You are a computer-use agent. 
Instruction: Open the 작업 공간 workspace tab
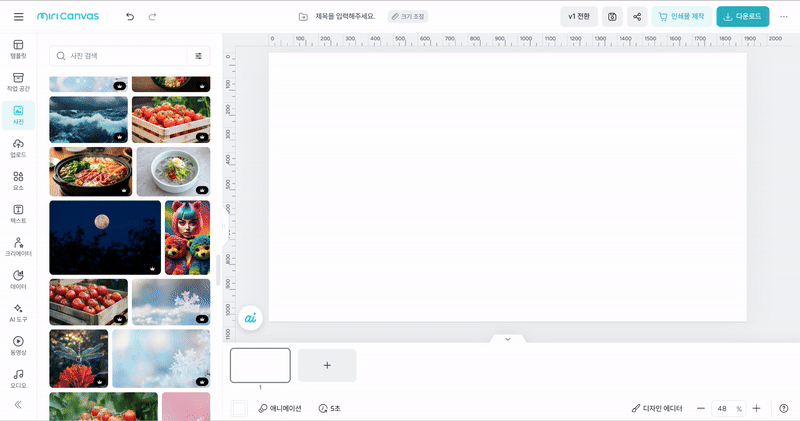click(18, 82)
